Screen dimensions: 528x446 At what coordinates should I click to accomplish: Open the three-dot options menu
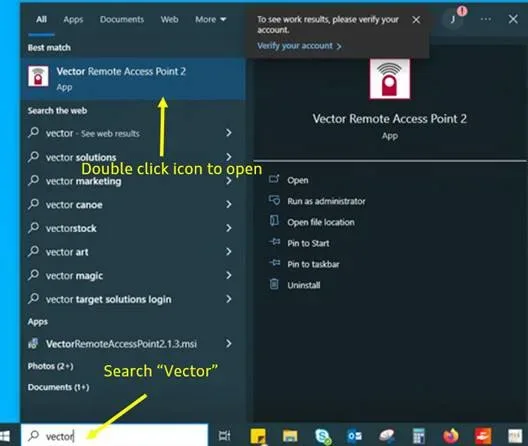486,19
